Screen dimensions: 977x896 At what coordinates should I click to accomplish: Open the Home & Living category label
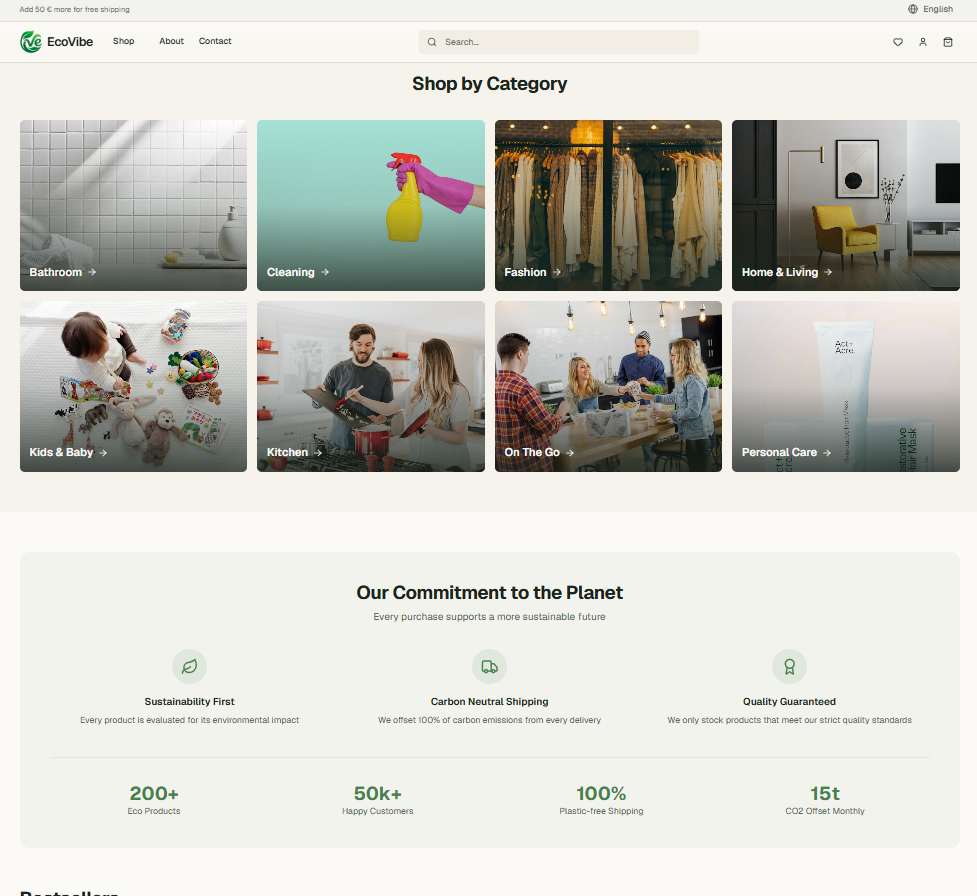point(779,272)
